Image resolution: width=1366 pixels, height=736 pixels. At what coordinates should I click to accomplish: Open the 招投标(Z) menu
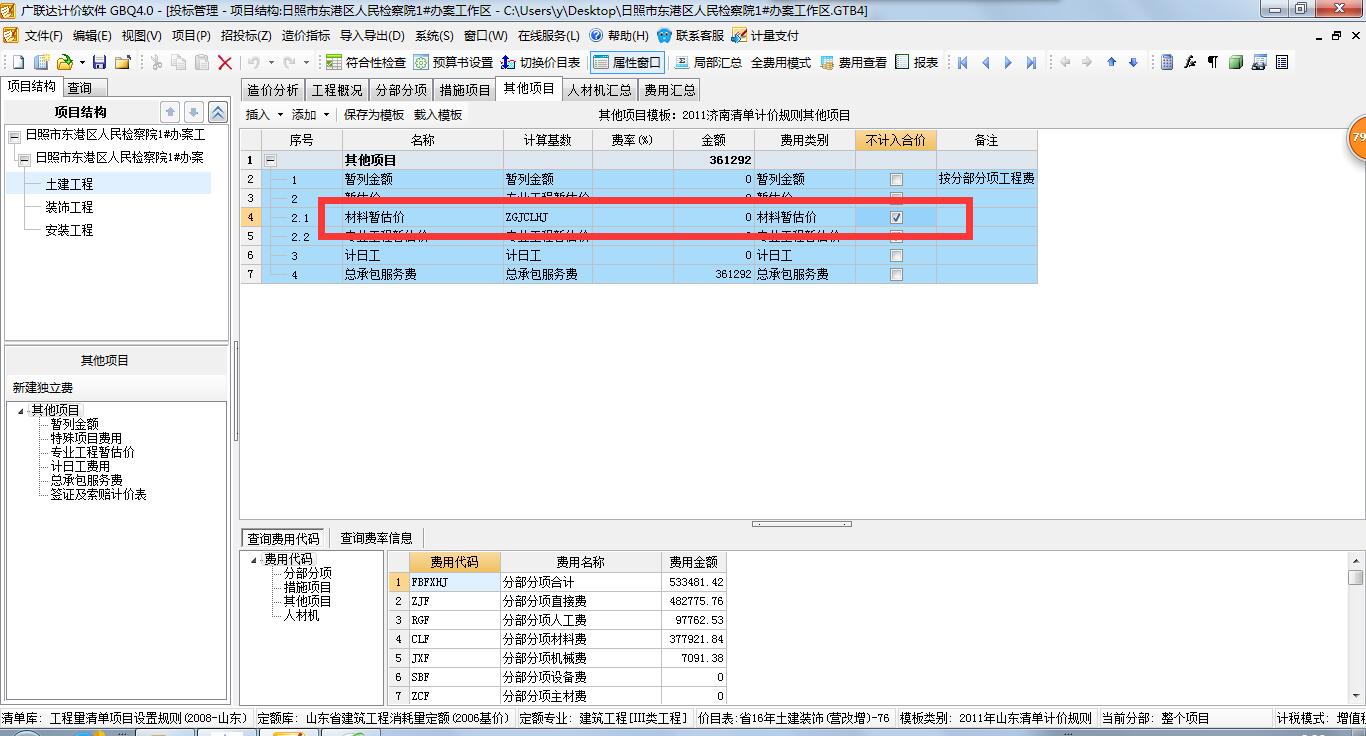(x=245, y=35)
